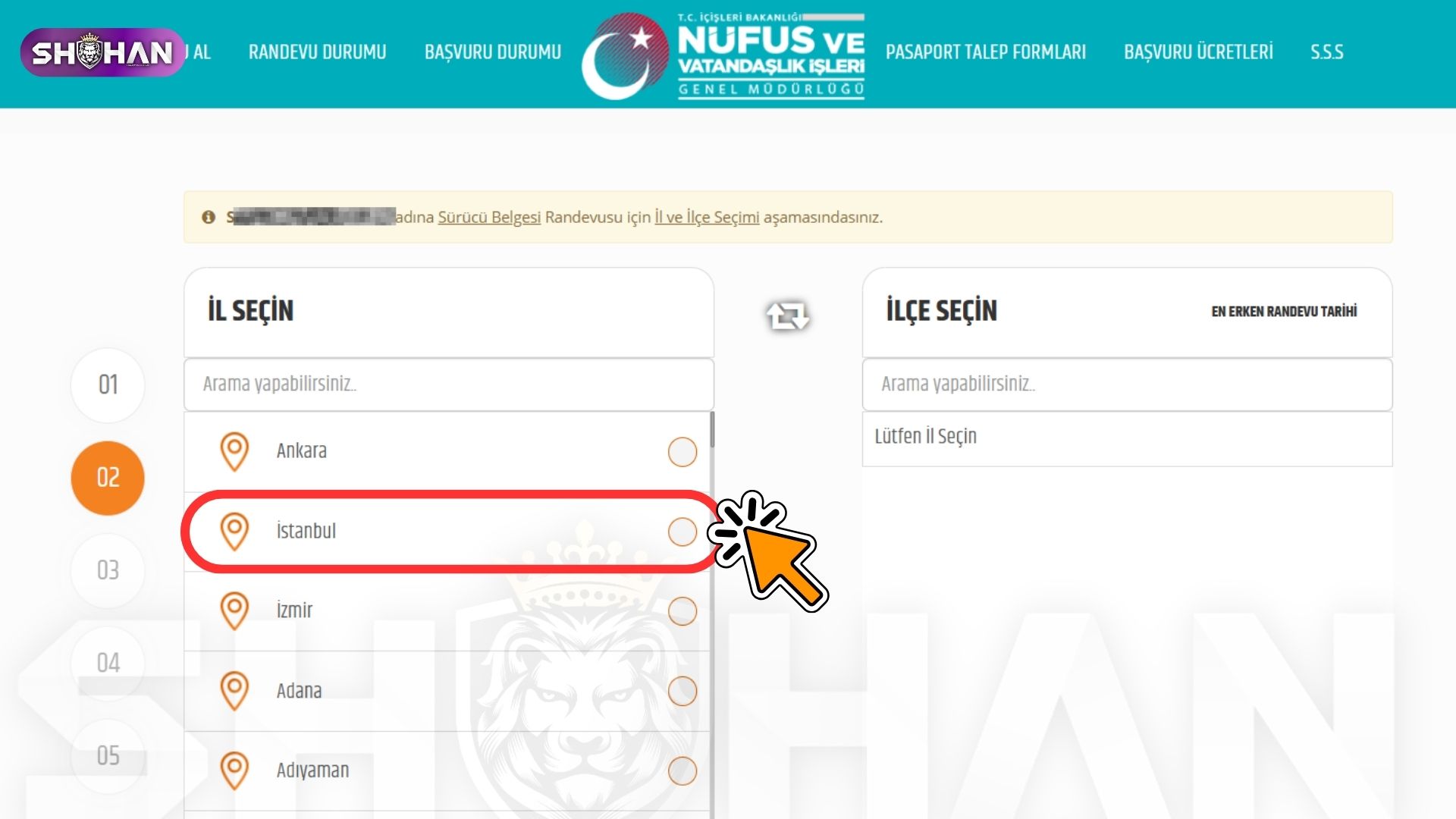Click the Ankara location pin icon
Image resolution: width=1456 pixels, height=819 pixels.
coord(234,451)
